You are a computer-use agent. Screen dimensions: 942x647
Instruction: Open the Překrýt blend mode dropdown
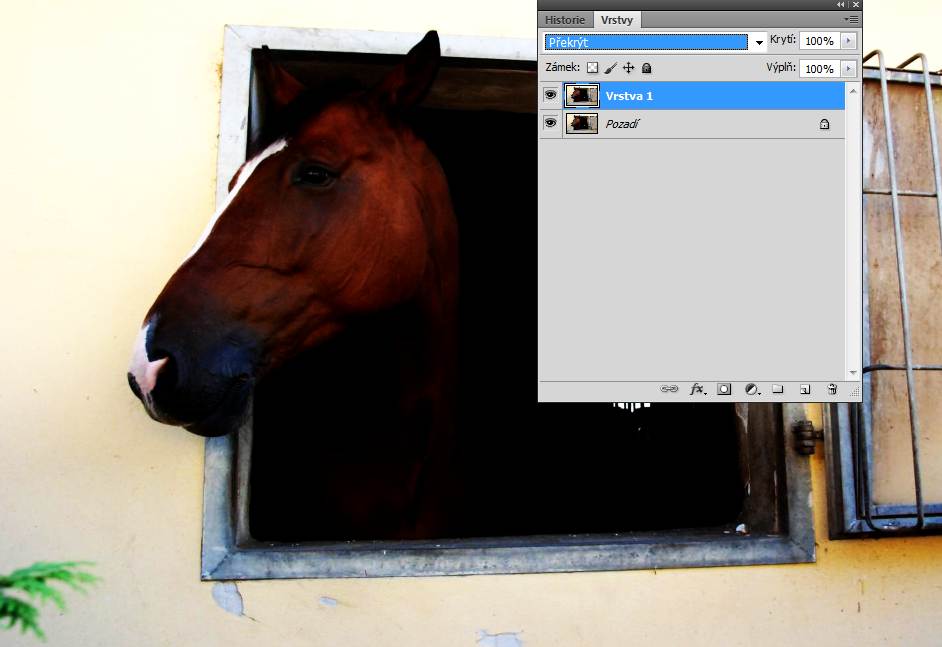click(x=760, y=42)
